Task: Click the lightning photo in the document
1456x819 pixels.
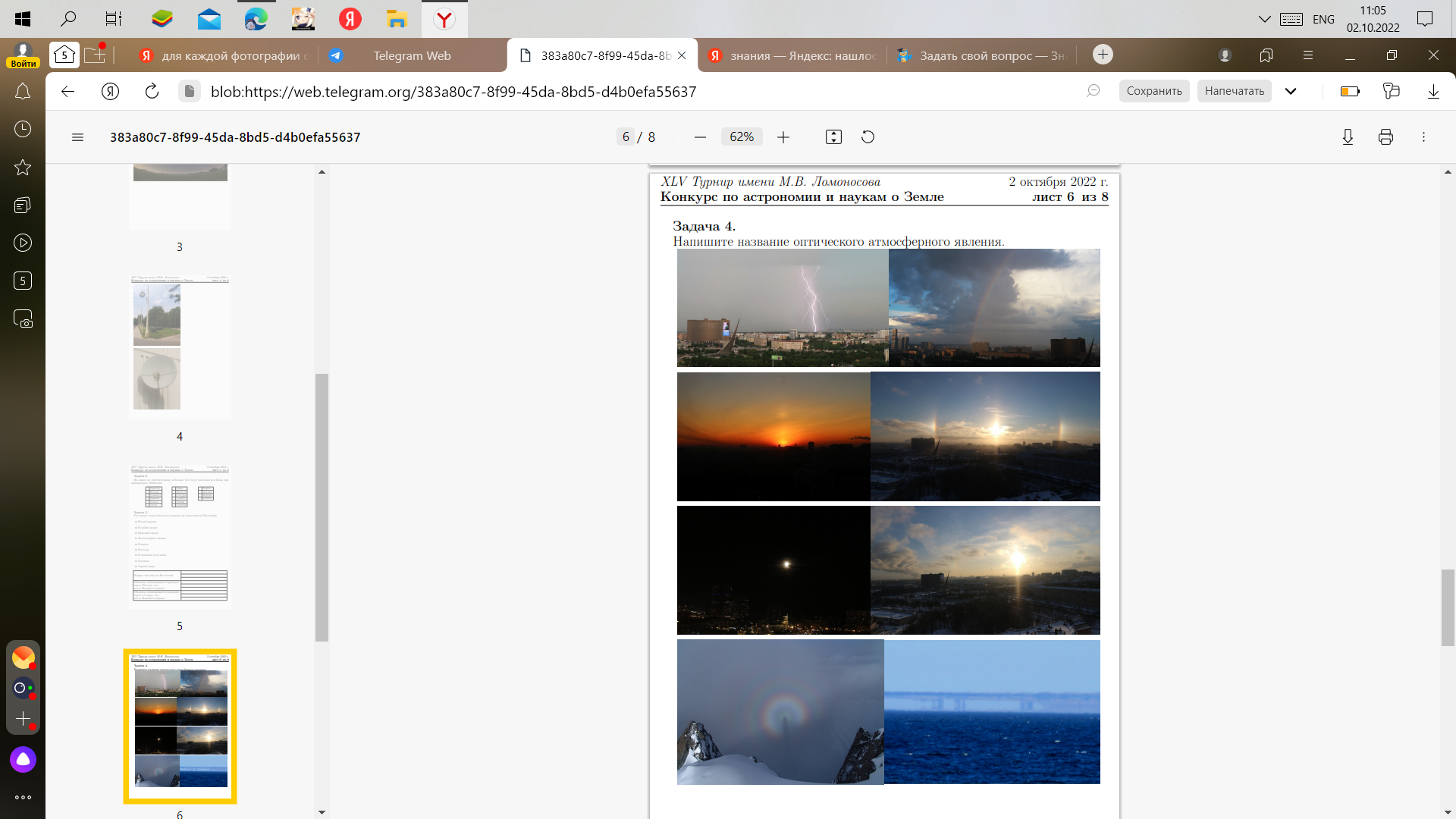Action: tap(783, 308)
